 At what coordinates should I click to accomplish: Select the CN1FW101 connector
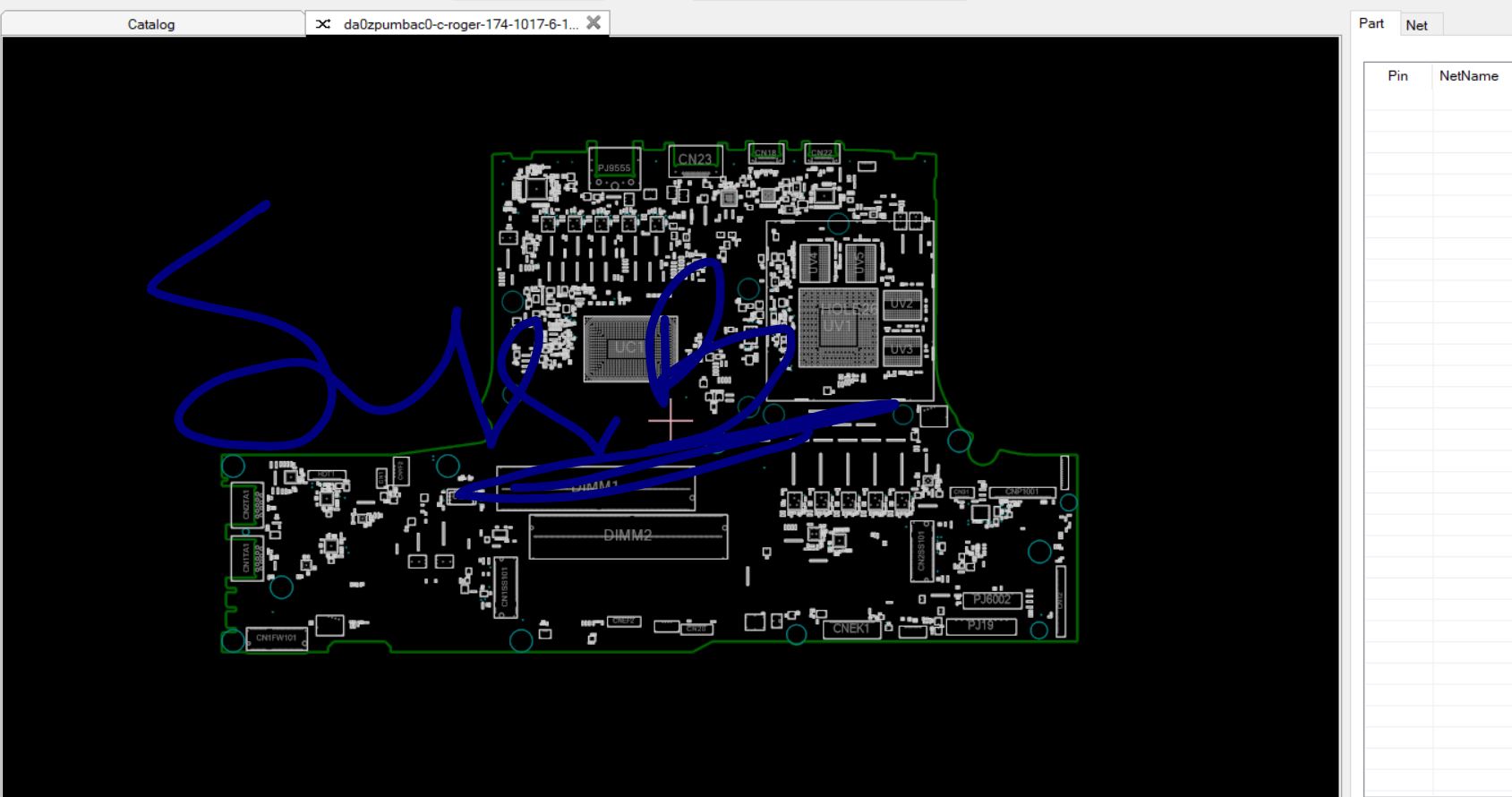click(x=277, y=638)
